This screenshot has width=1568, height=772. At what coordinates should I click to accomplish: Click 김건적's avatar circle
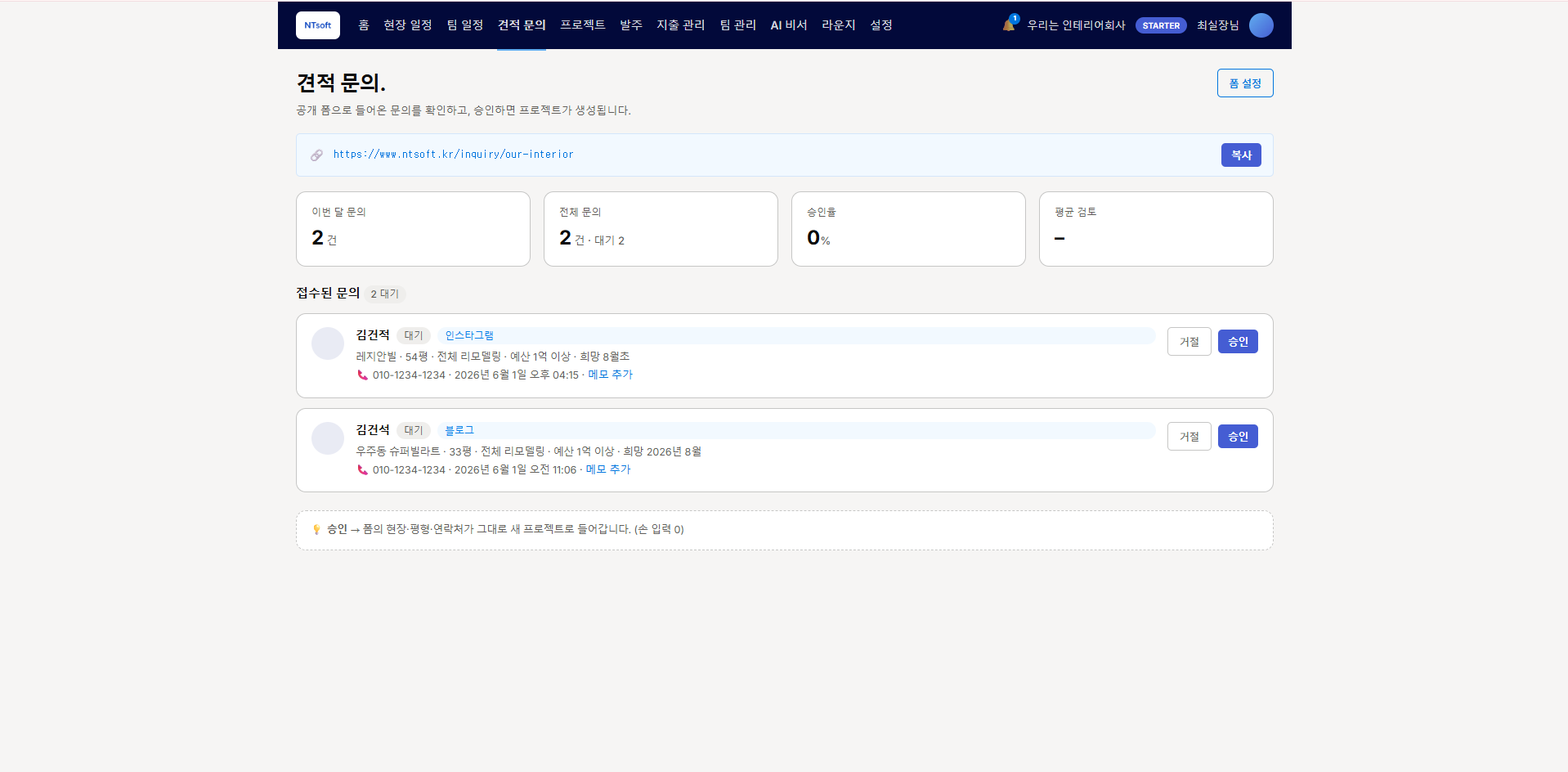(328, 343)
